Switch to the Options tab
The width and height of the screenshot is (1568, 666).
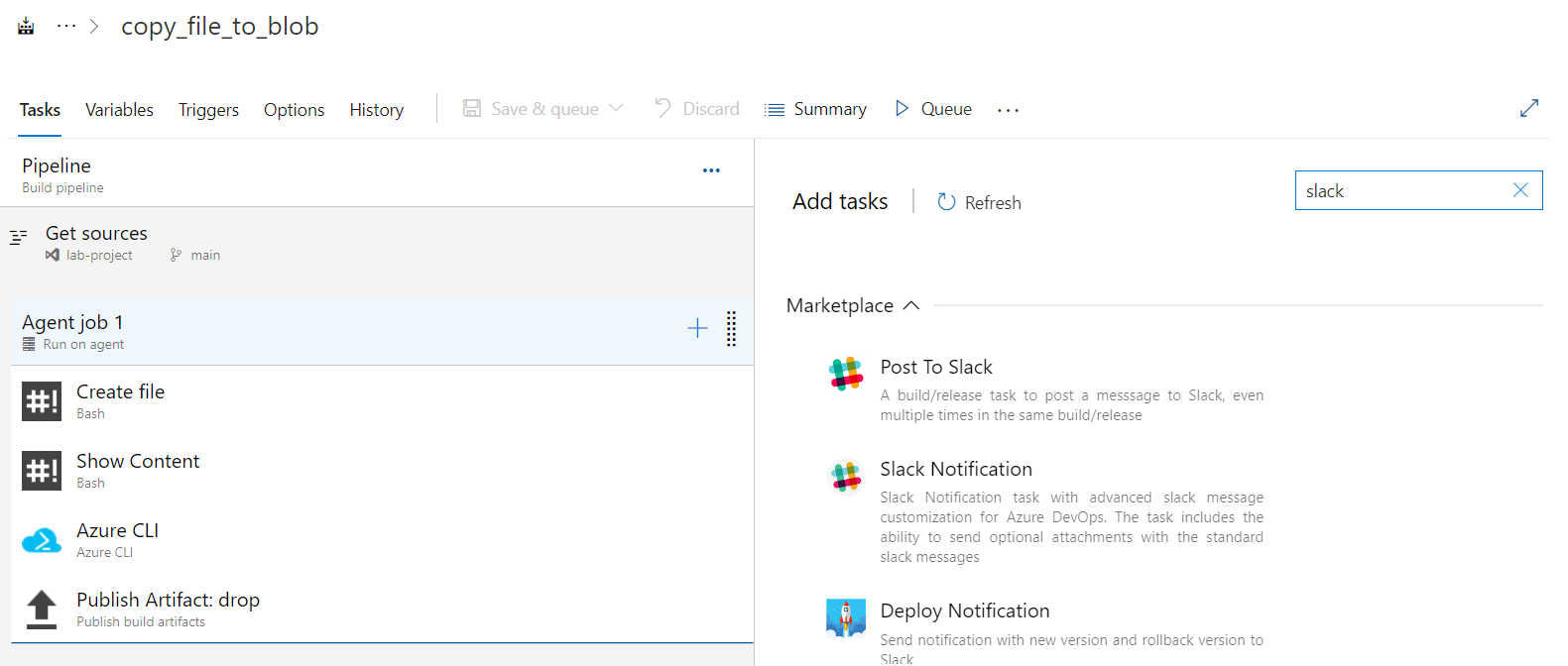pyautogui.click(x=294, y=109)
